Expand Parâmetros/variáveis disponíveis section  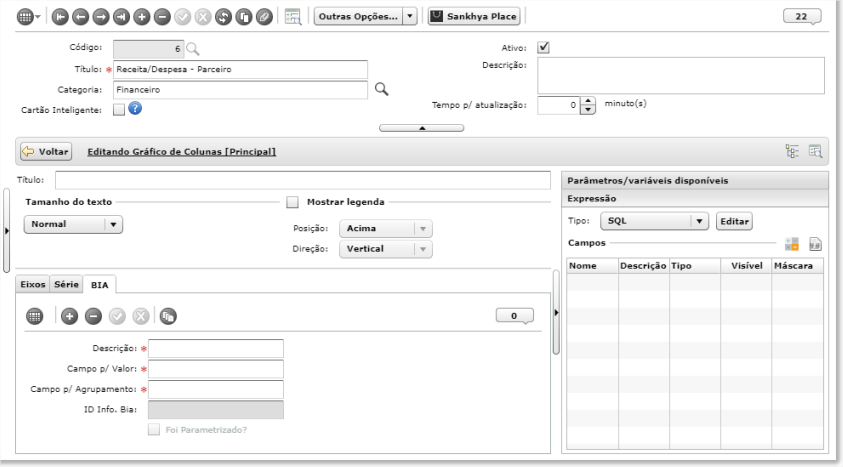click(695, 181)
